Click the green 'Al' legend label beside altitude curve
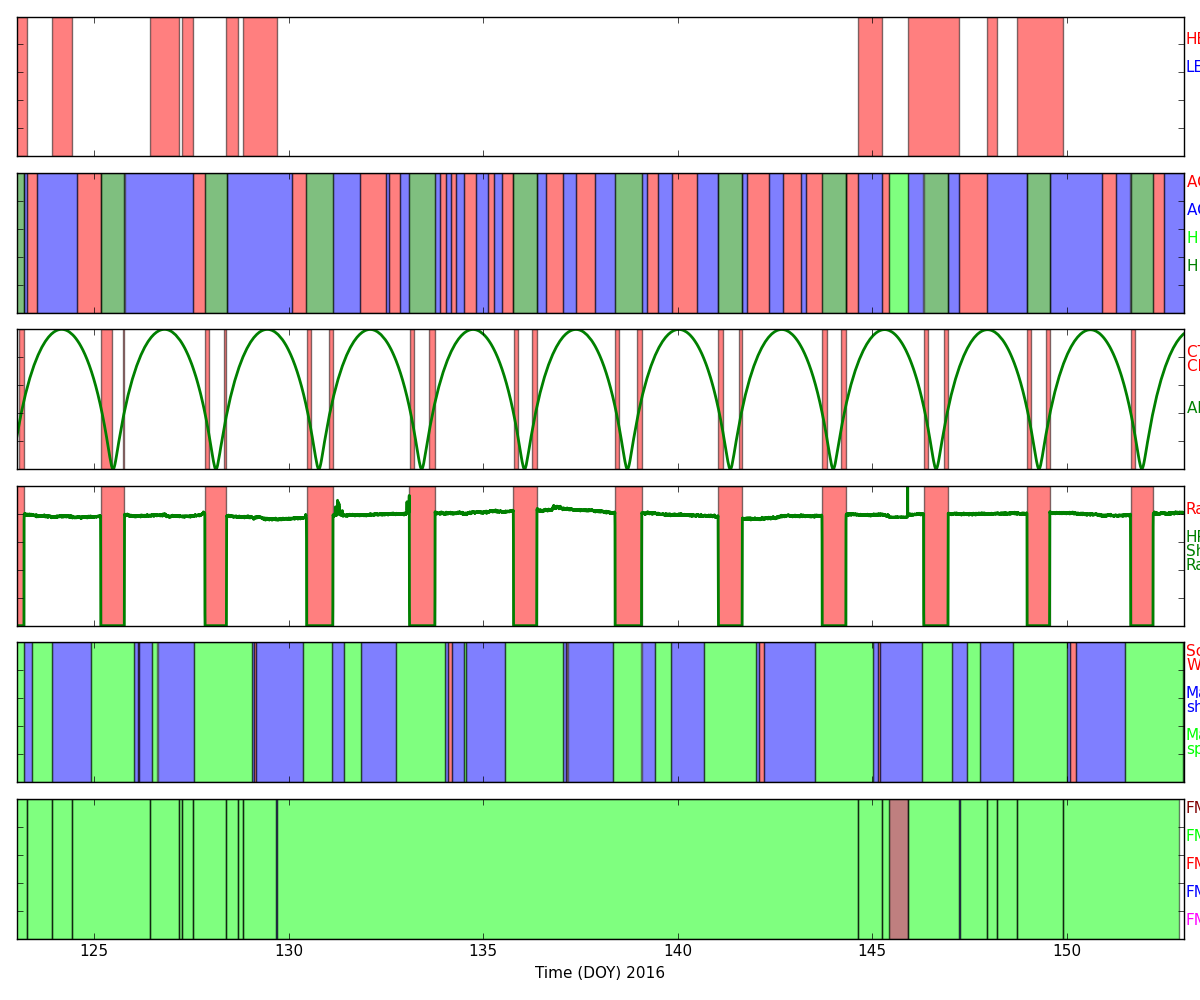Viewport: 1200px width, 1000px height. 1192,408
